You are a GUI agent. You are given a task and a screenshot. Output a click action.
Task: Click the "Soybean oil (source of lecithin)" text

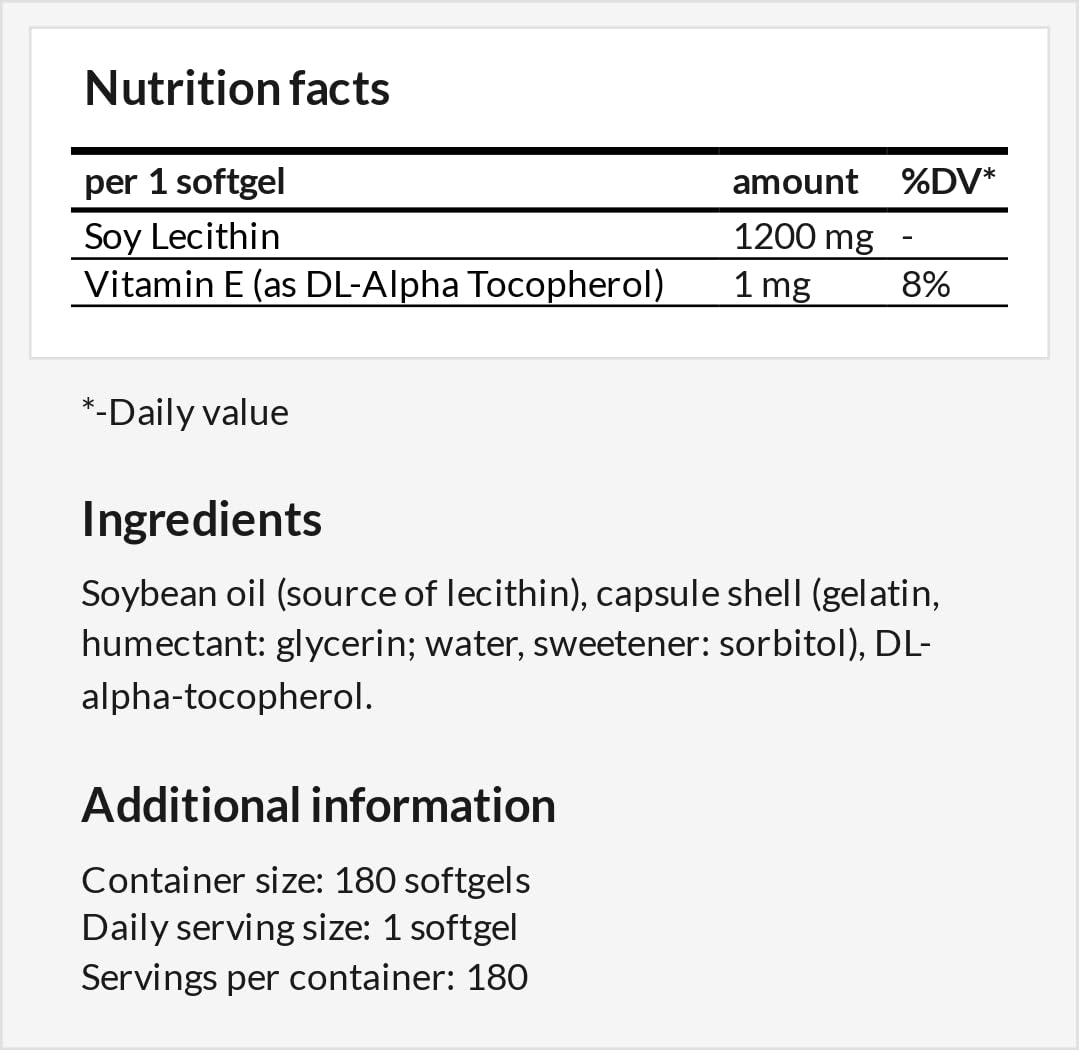[x=332, y=594]
